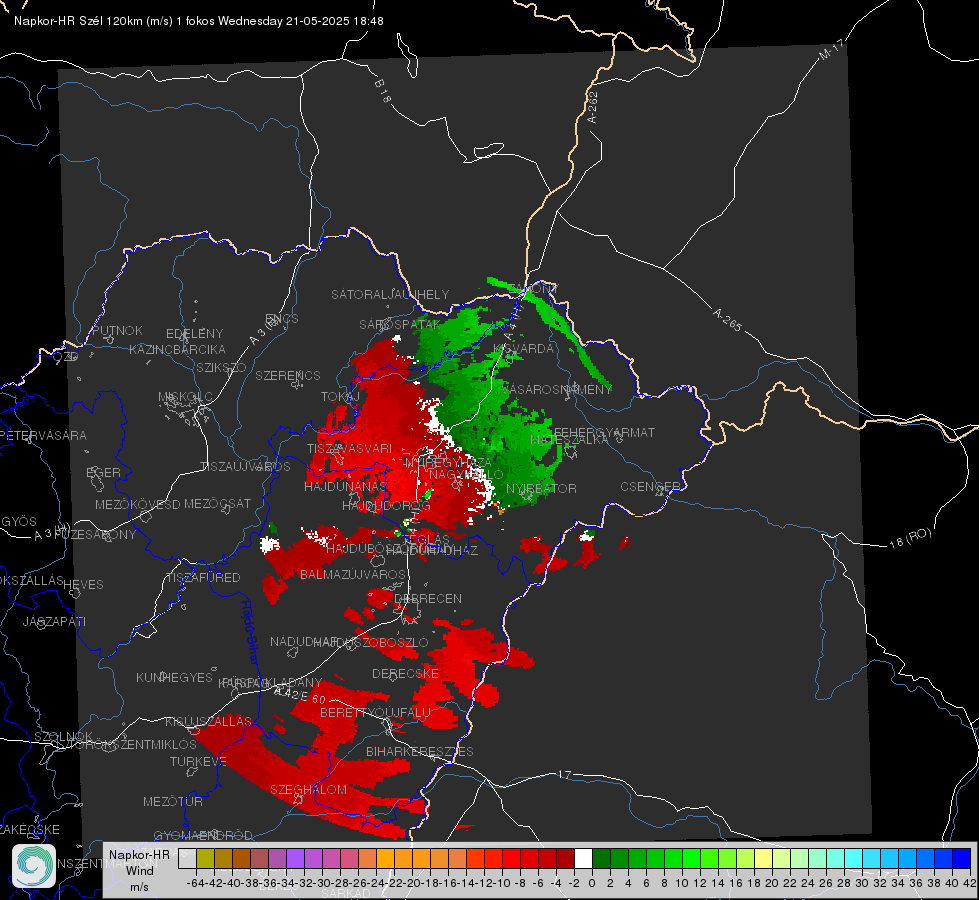This screenshot has height=900, width=979.
Task: Click the SZERENCS town label
Action: (x=288, y=375)
